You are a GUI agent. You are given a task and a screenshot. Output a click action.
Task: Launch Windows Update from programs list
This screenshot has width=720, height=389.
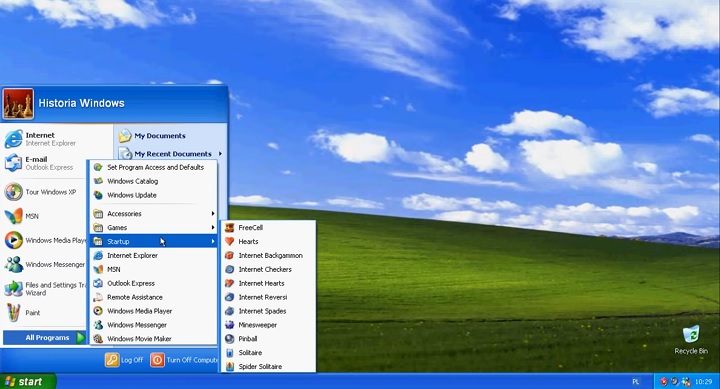[153, 195]
